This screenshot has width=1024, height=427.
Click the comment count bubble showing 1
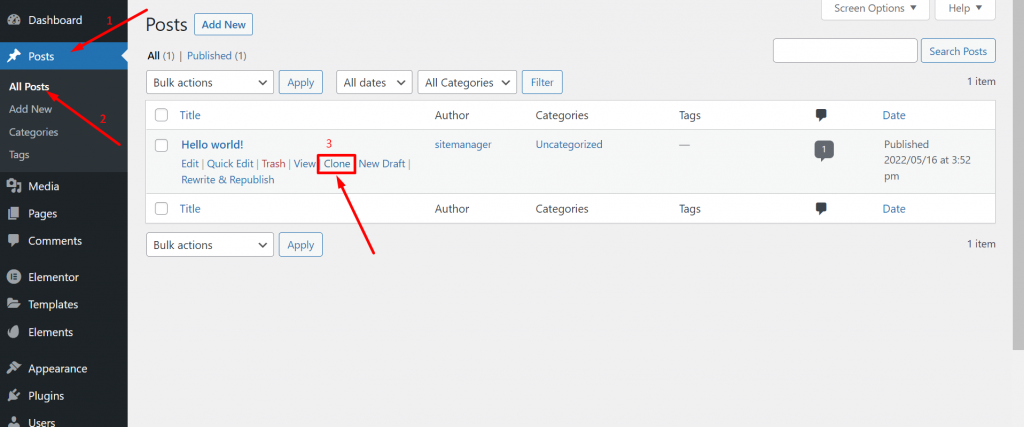[823, 149]
